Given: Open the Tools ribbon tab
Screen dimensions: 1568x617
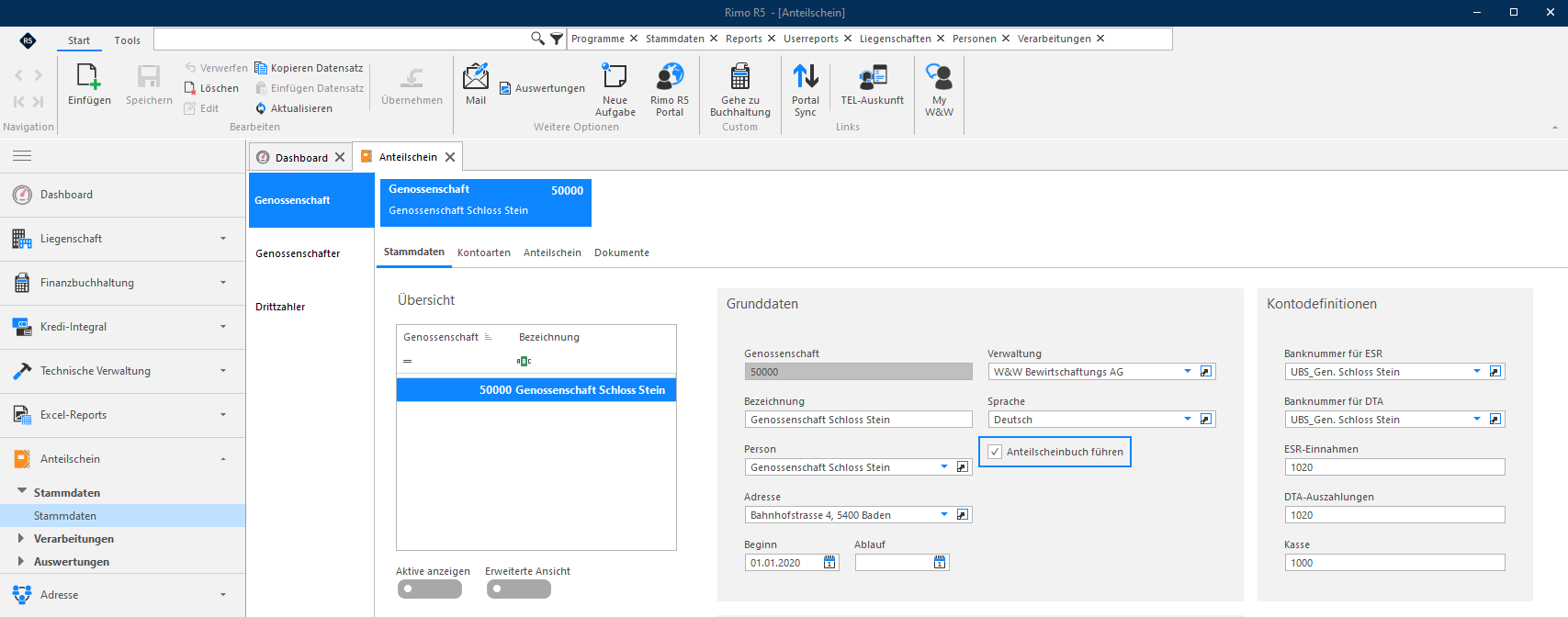Looking at the screenshot, I should point(128,40).
